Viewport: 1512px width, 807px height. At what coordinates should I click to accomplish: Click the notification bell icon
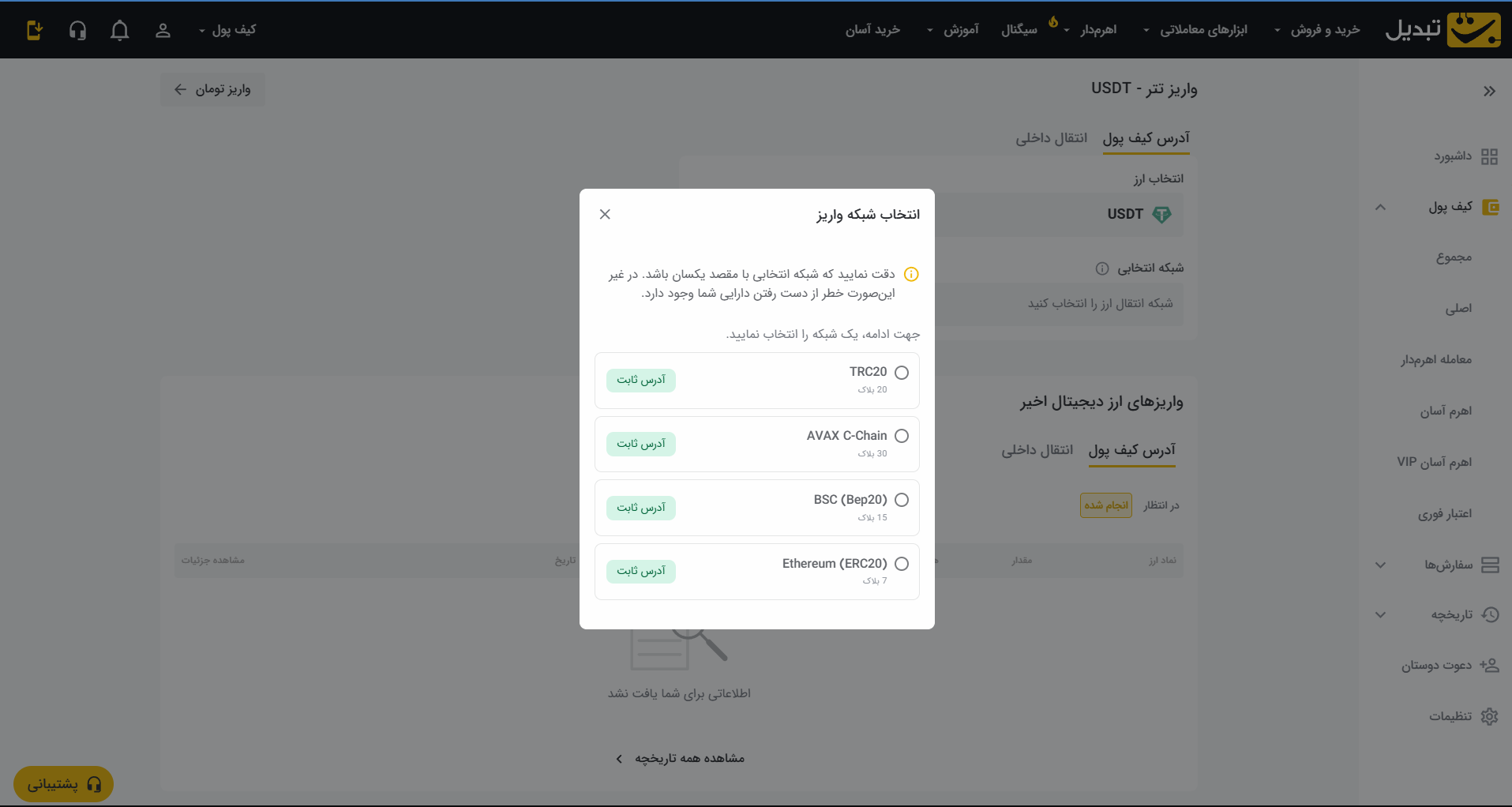pyautogui.click(x=119, y=30)
